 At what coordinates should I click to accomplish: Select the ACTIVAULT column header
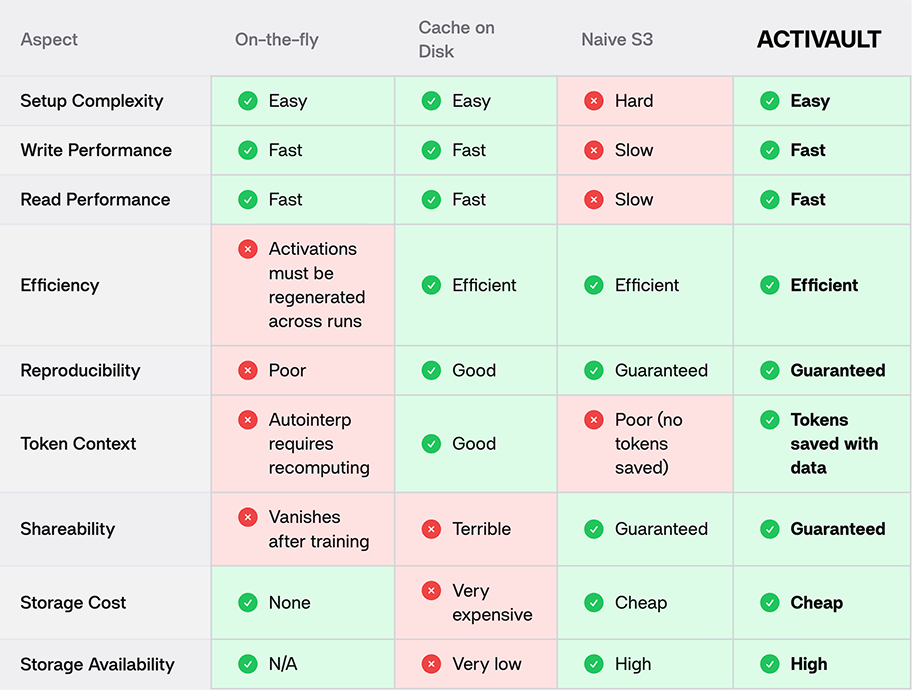point(819,40)
